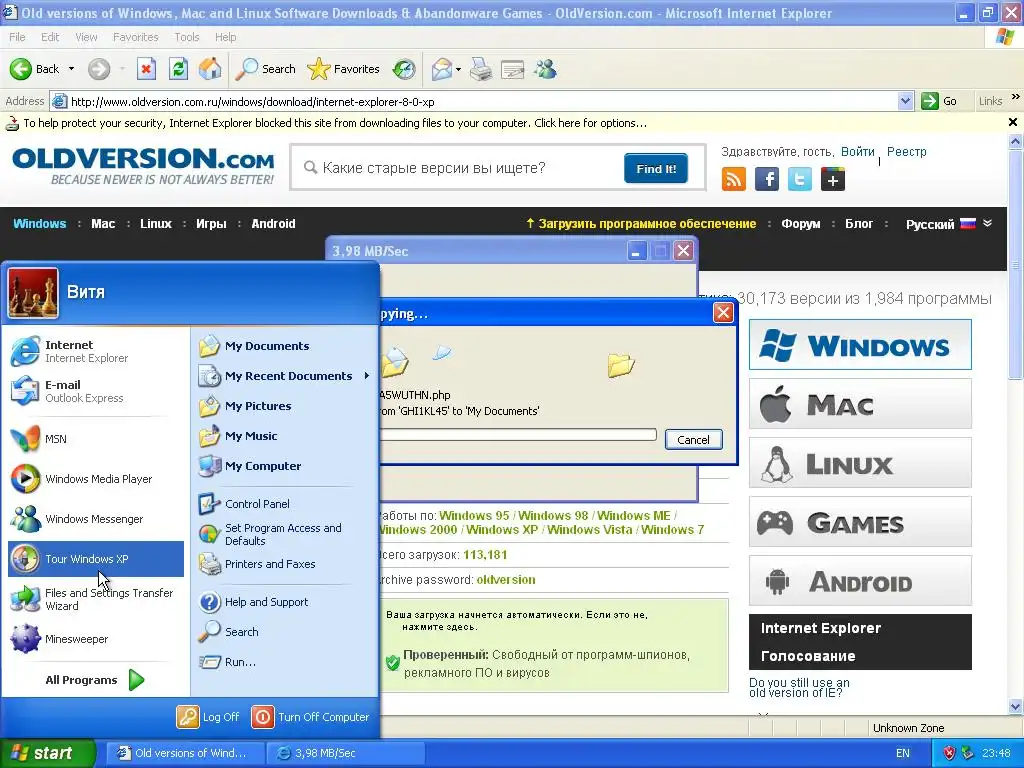Open My Music folder
The width and height of the screenshot is (1024, 768).
[284, 436]
